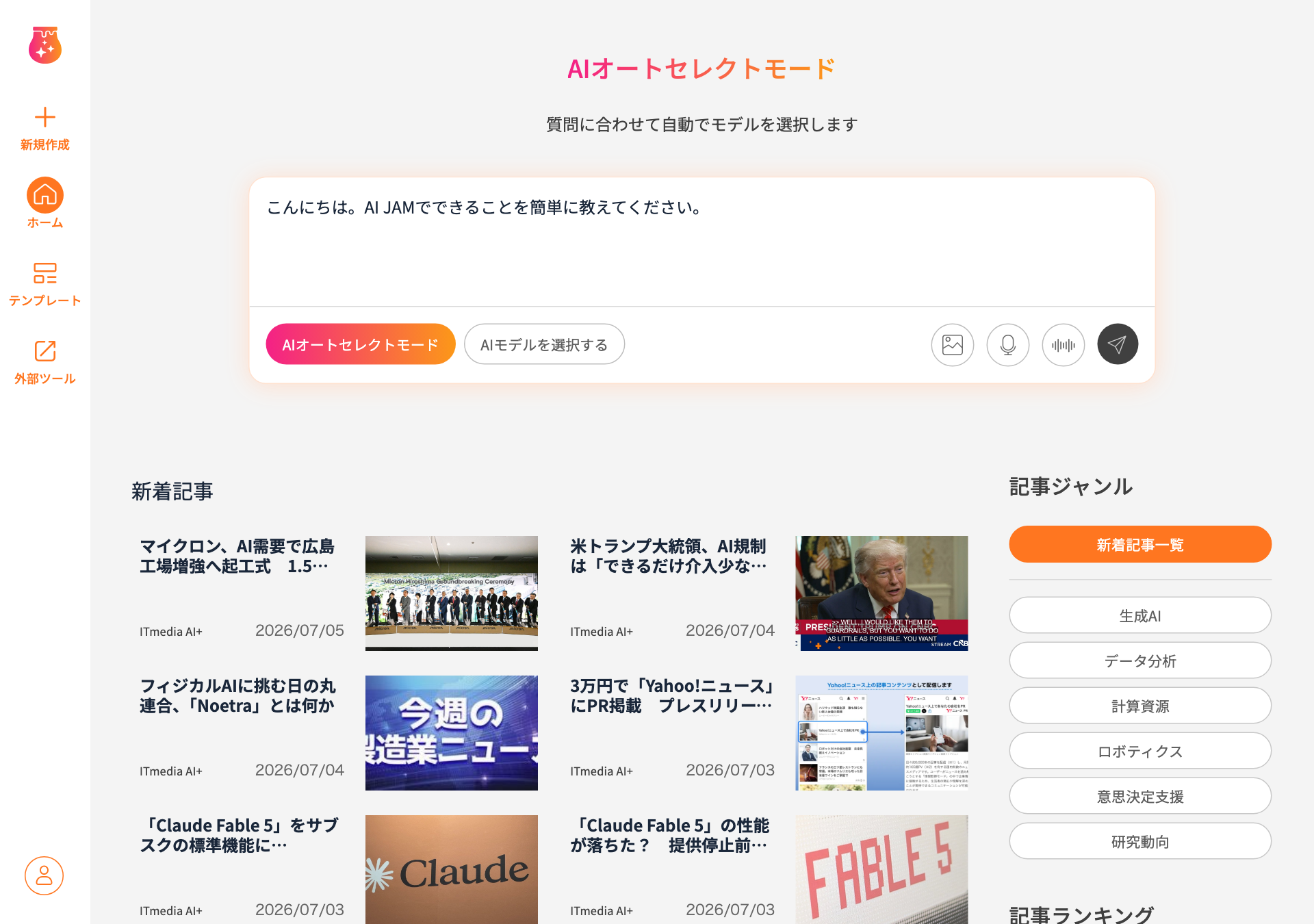1314x924 pixels.
Task: Open the ホーム home icon
Action: tap(45, 195)
